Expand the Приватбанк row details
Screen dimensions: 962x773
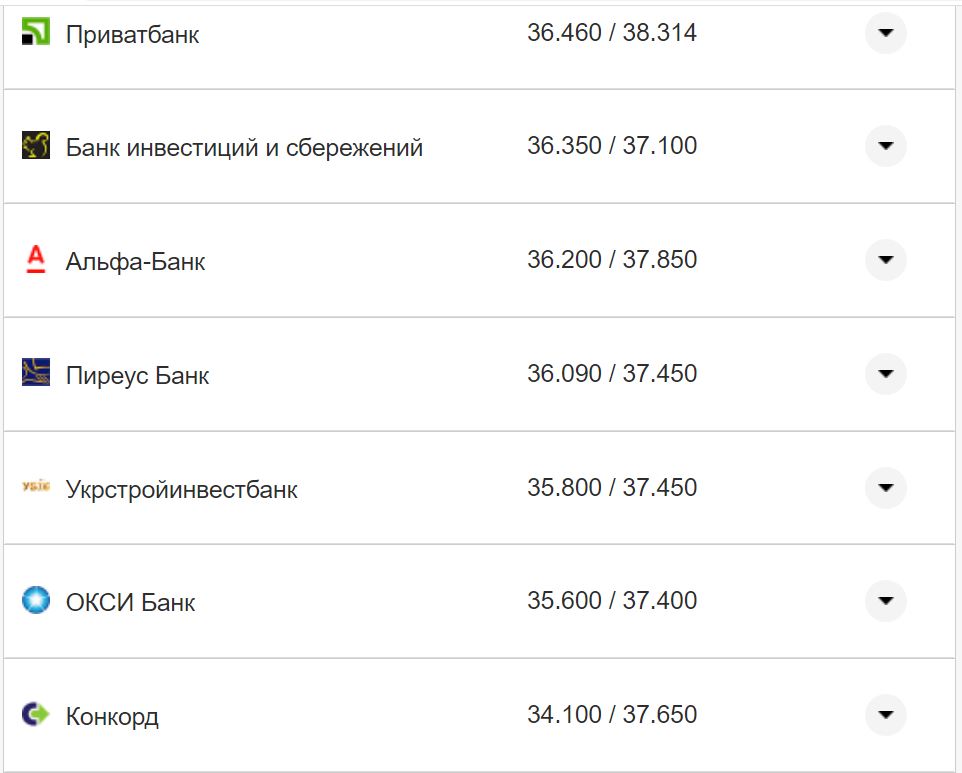tap(885, 32)
